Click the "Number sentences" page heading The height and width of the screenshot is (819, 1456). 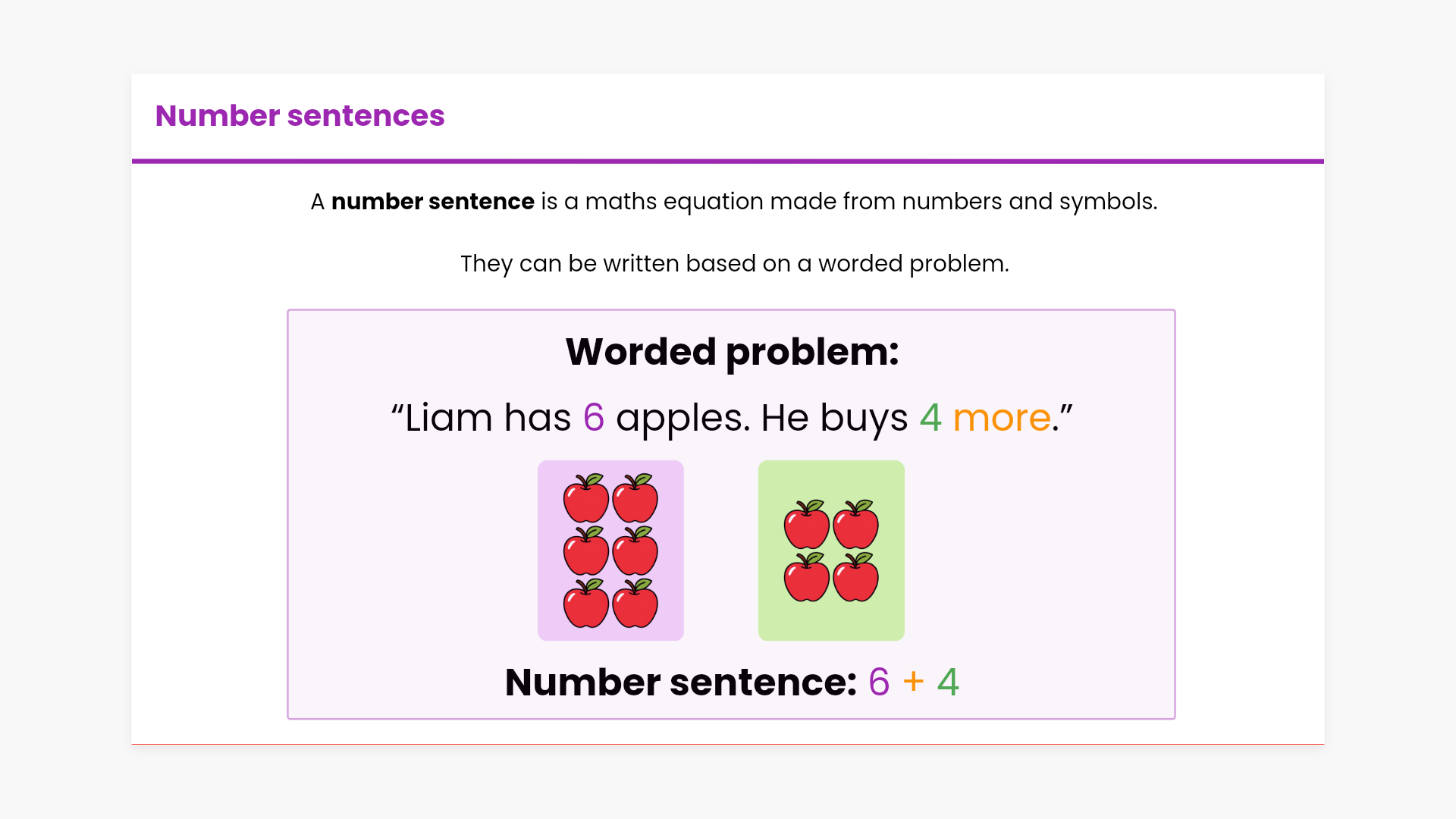click(x=300, y=116)
